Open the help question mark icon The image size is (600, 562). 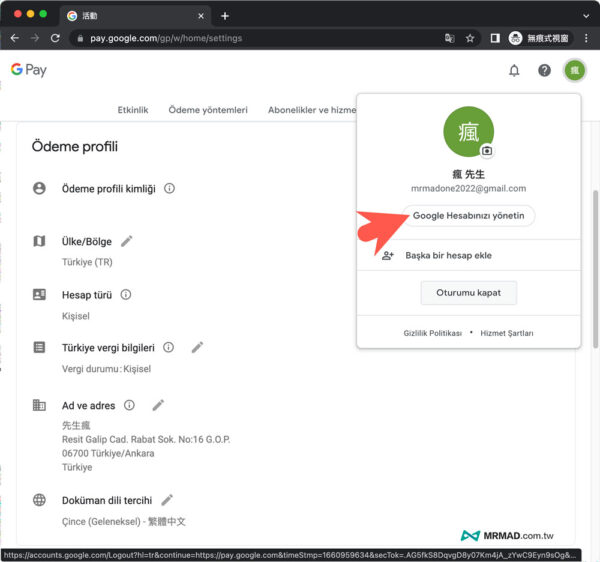coord(544,70)
